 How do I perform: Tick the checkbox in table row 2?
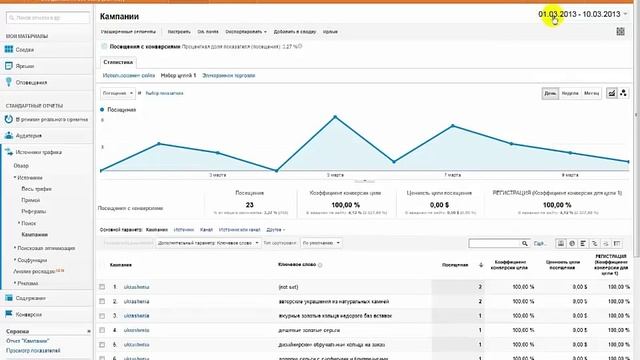coord(102,301)
